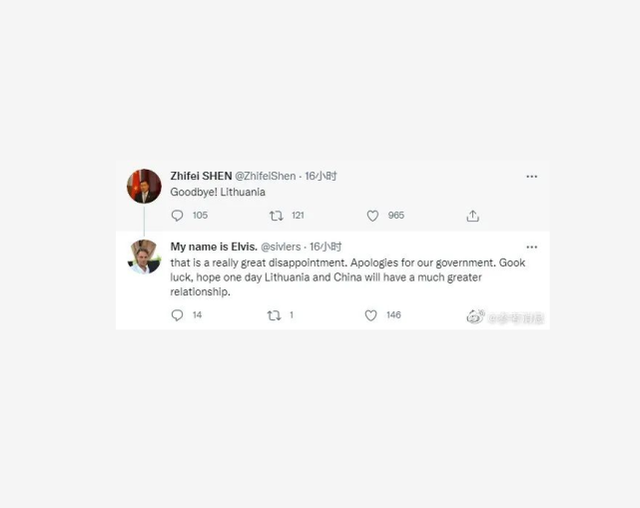Viewport: 640px width, 508px height.
Task: Click the Weibo watermark logo
Action: [x=475, y=316]
